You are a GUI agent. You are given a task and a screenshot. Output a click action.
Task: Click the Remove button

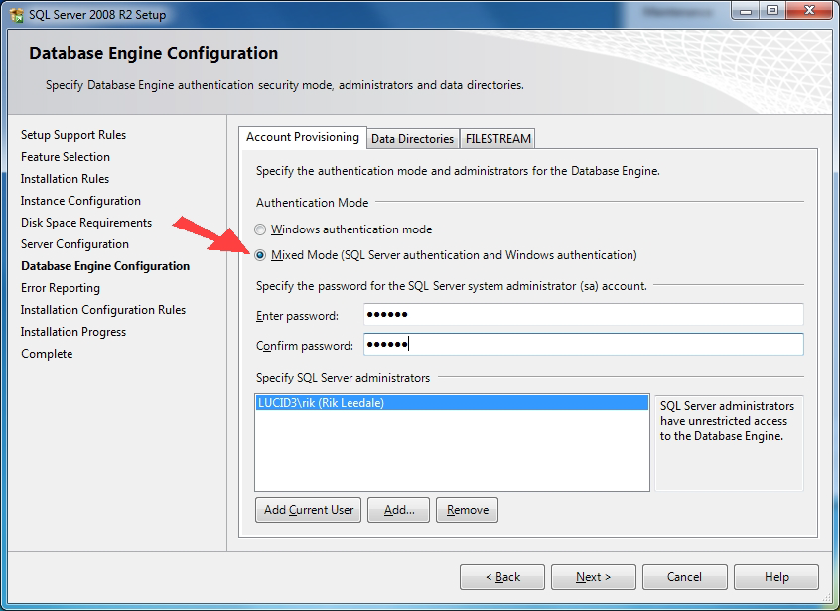pos(467,510)
